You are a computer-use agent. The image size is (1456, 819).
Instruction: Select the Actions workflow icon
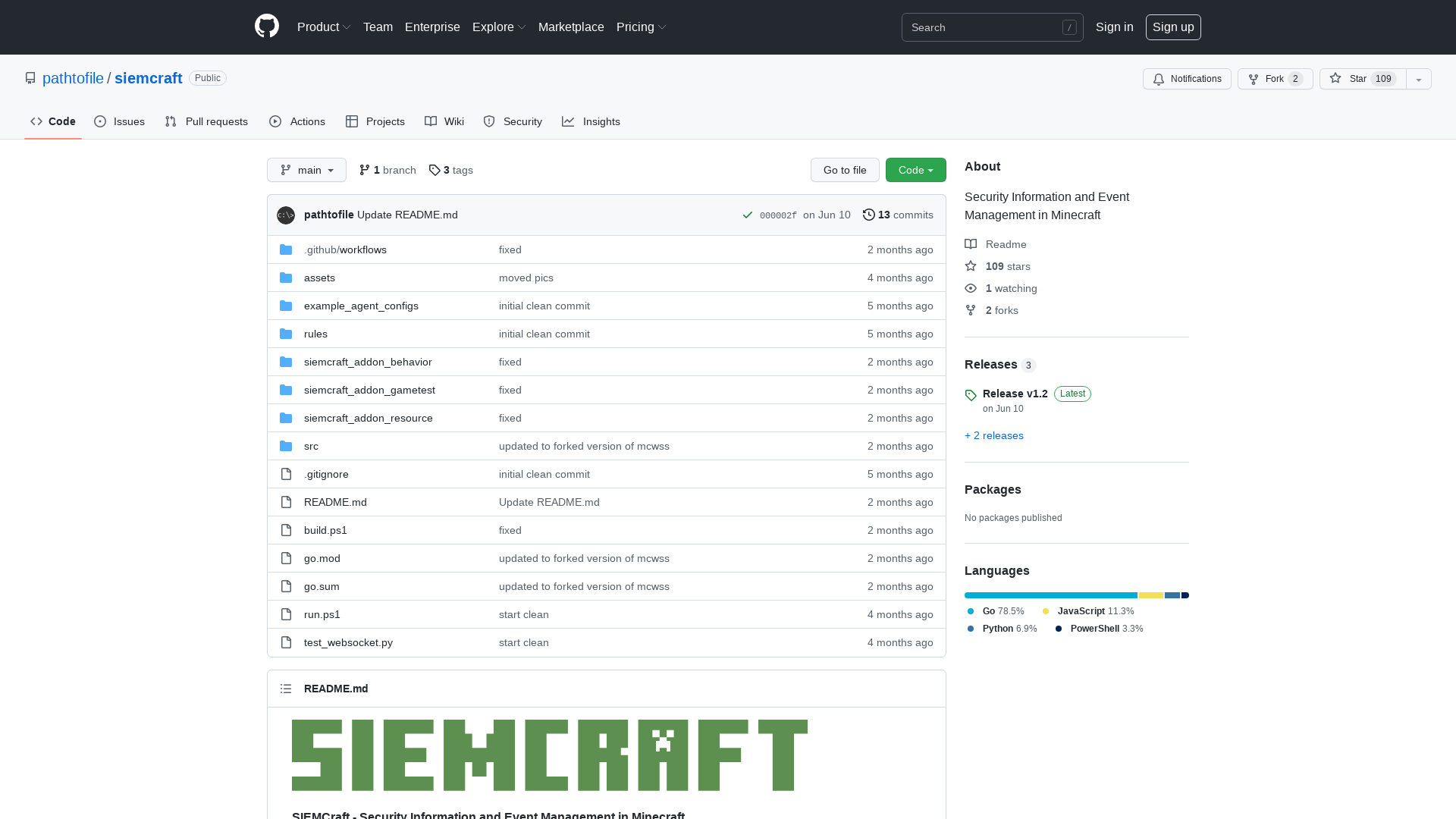tap(276, 121)
